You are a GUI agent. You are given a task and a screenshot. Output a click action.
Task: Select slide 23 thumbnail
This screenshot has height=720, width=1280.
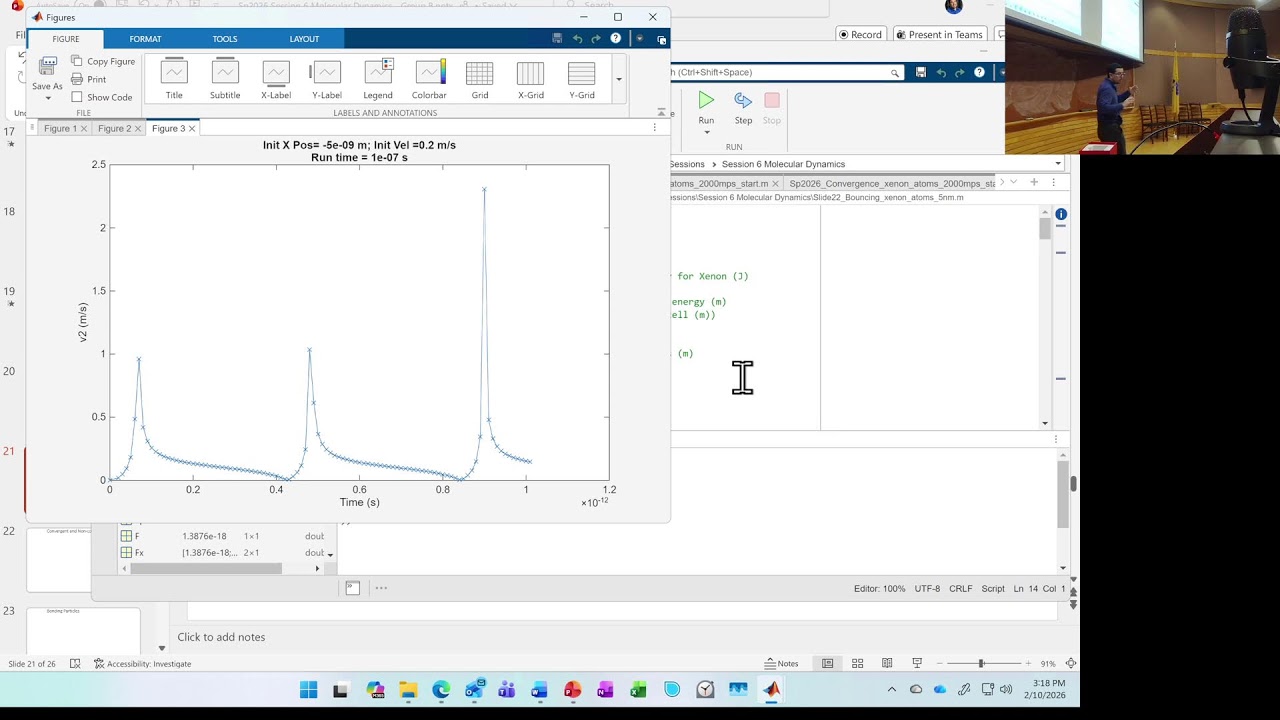(x=83, y=630)
